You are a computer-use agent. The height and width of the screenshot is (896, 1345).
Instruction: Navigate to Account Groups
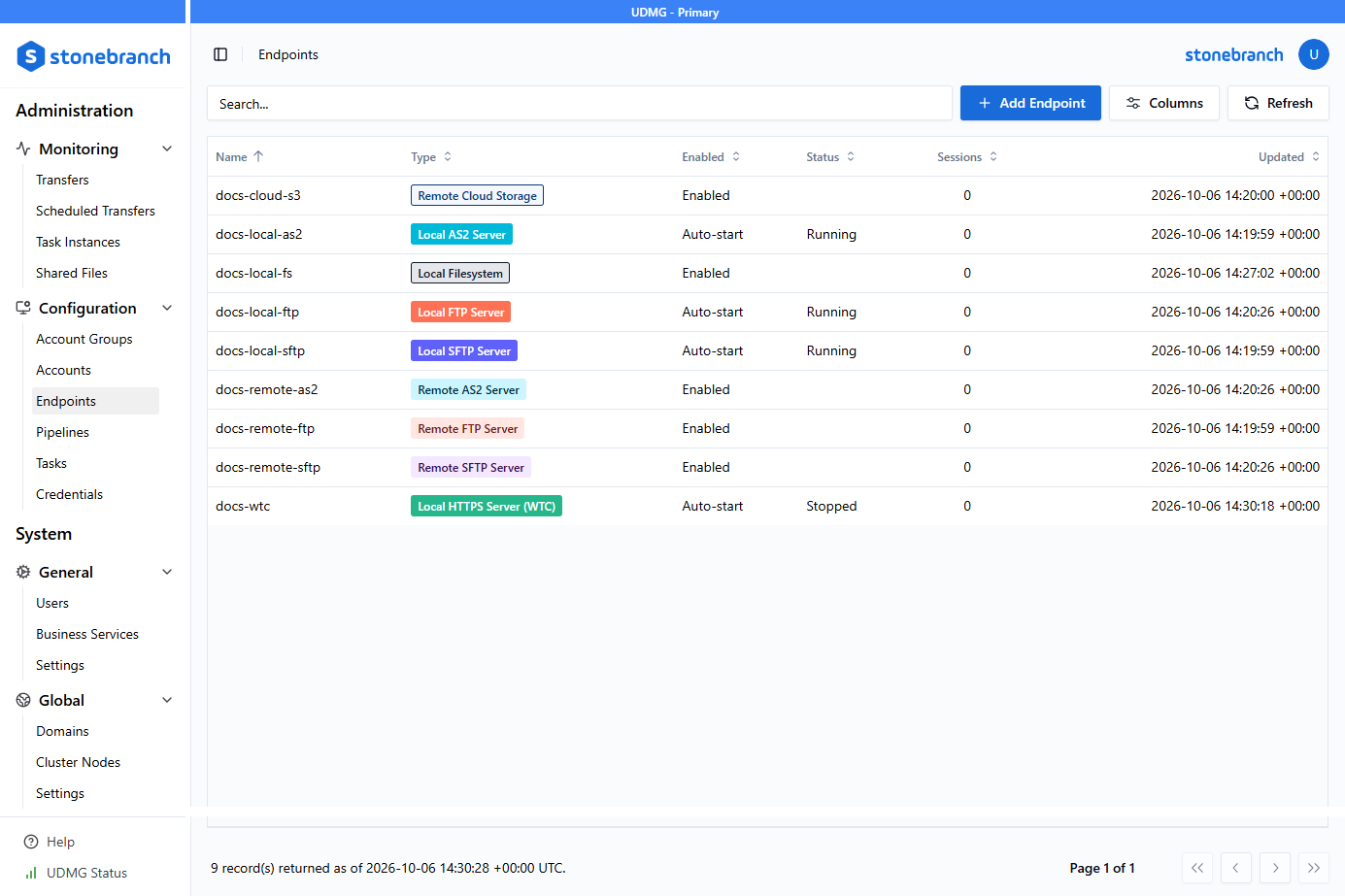84,339
